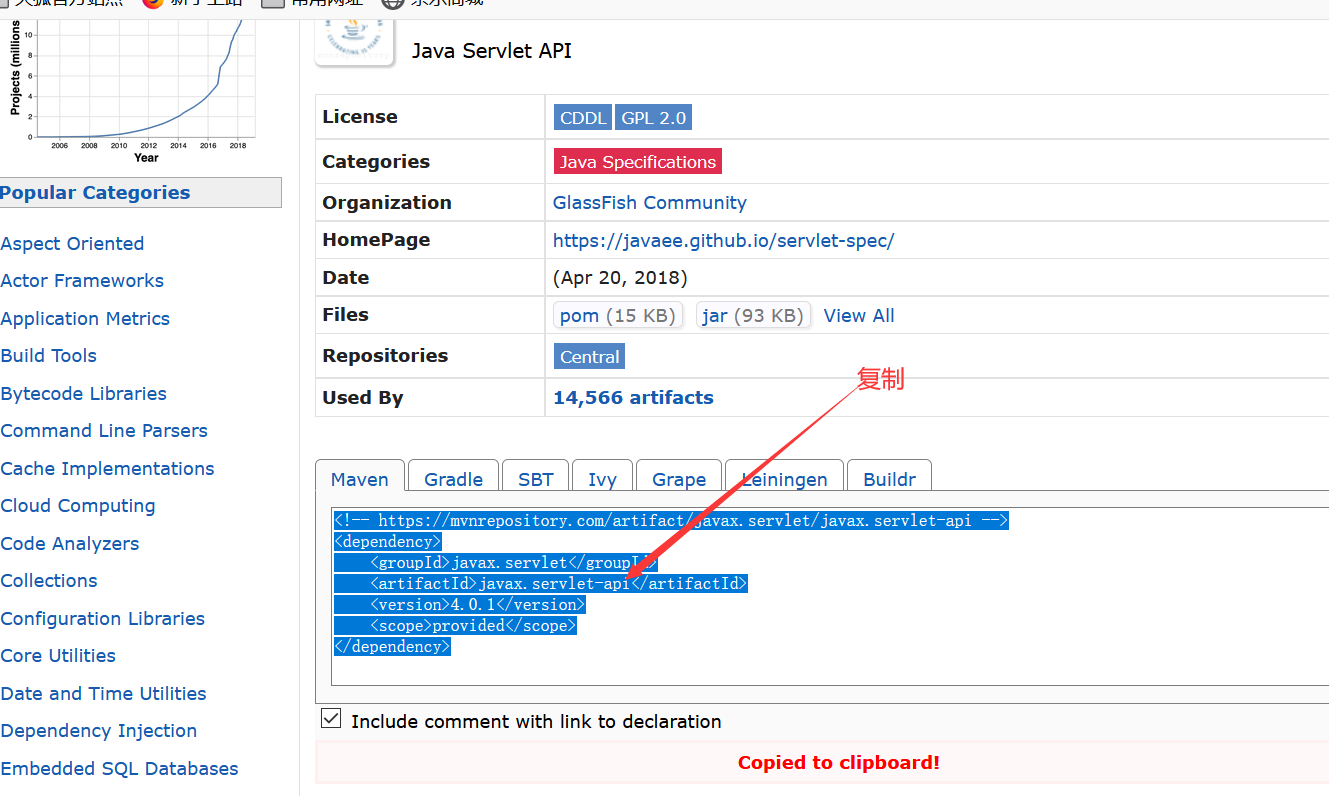The width and height of the screenshot is (1329, 796).
Task: Open Cache Implementations category
Action: (108, 469)
